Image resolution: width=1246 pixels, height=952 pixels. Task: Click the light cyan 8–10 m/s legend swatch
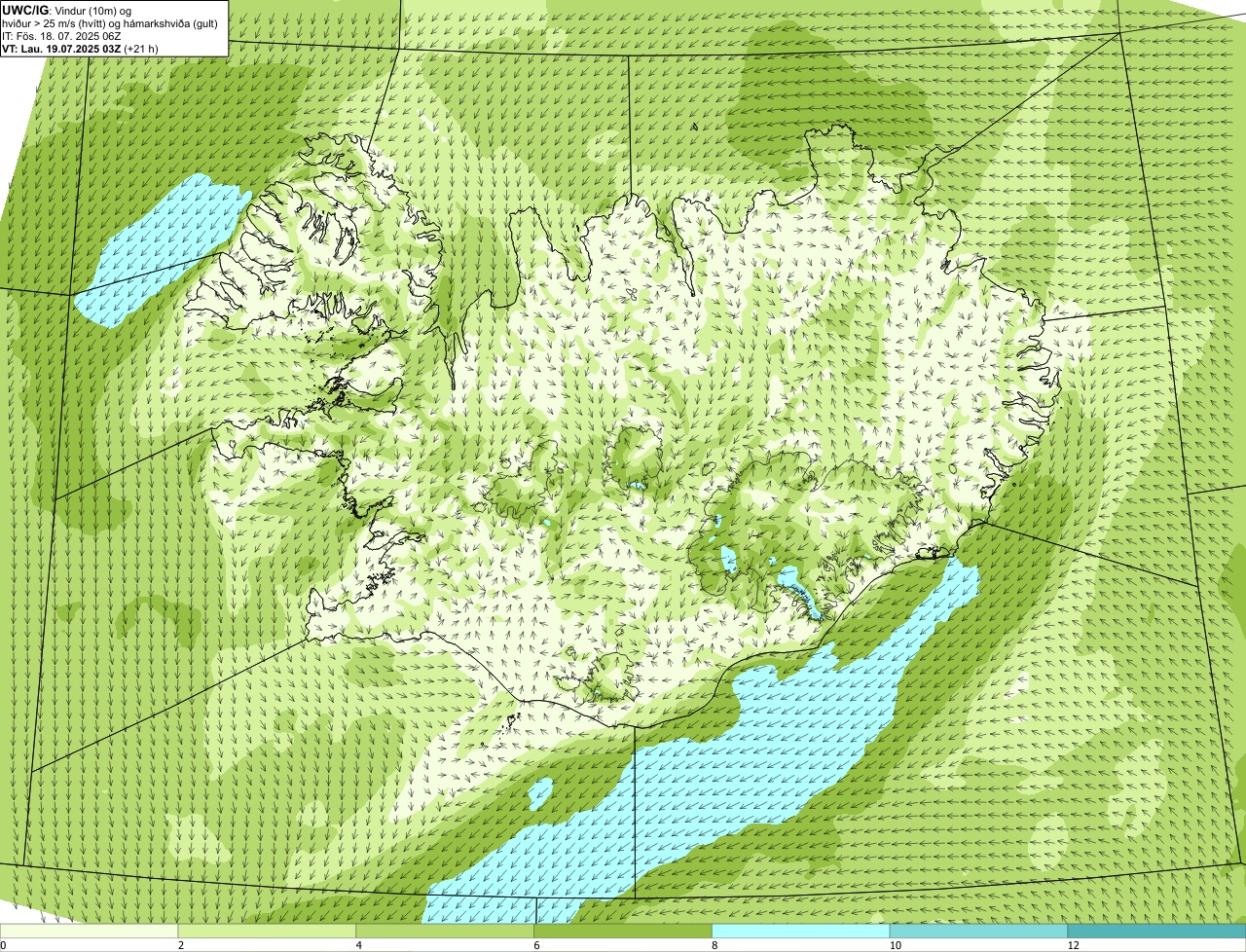801,932
